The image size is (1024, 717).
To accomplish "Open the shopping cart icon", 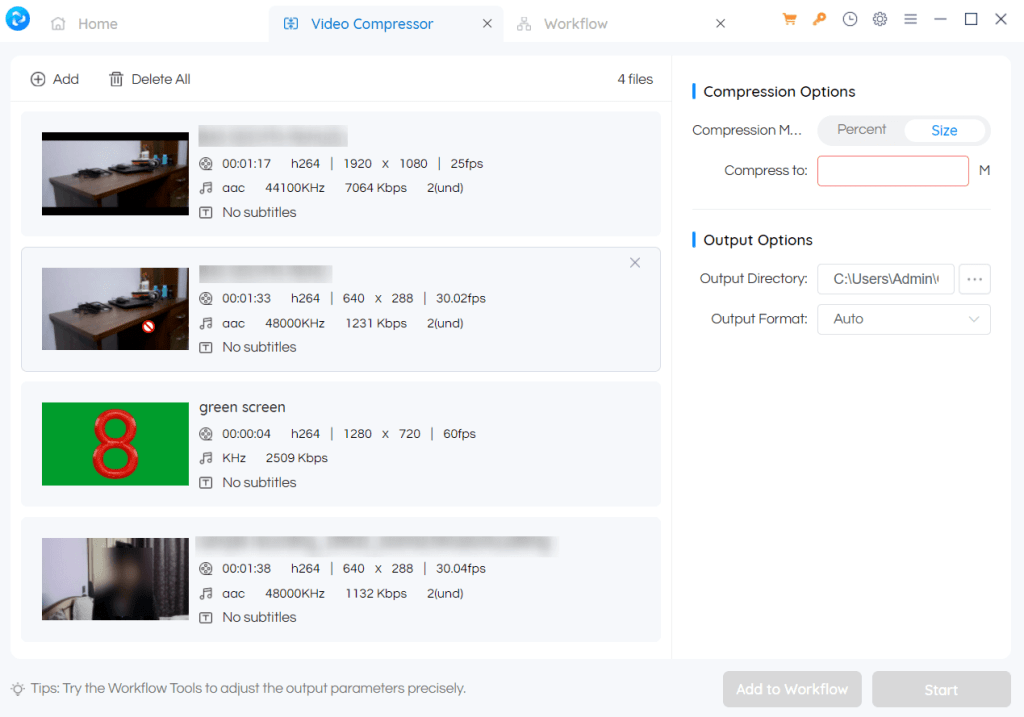I will click(790, 19).
